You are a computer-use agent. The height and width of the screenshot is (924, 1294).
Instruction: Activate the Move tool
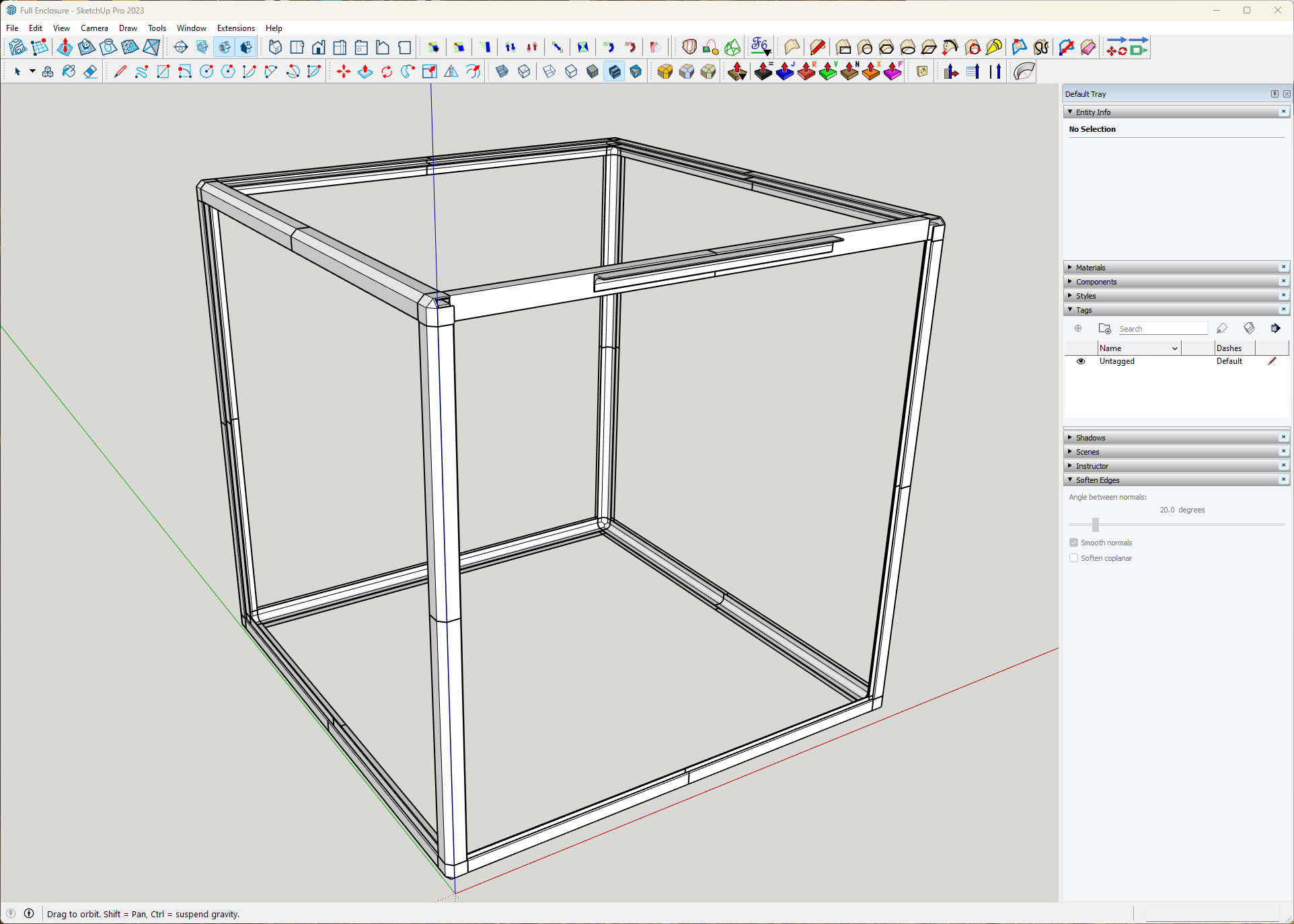[344, 71]
